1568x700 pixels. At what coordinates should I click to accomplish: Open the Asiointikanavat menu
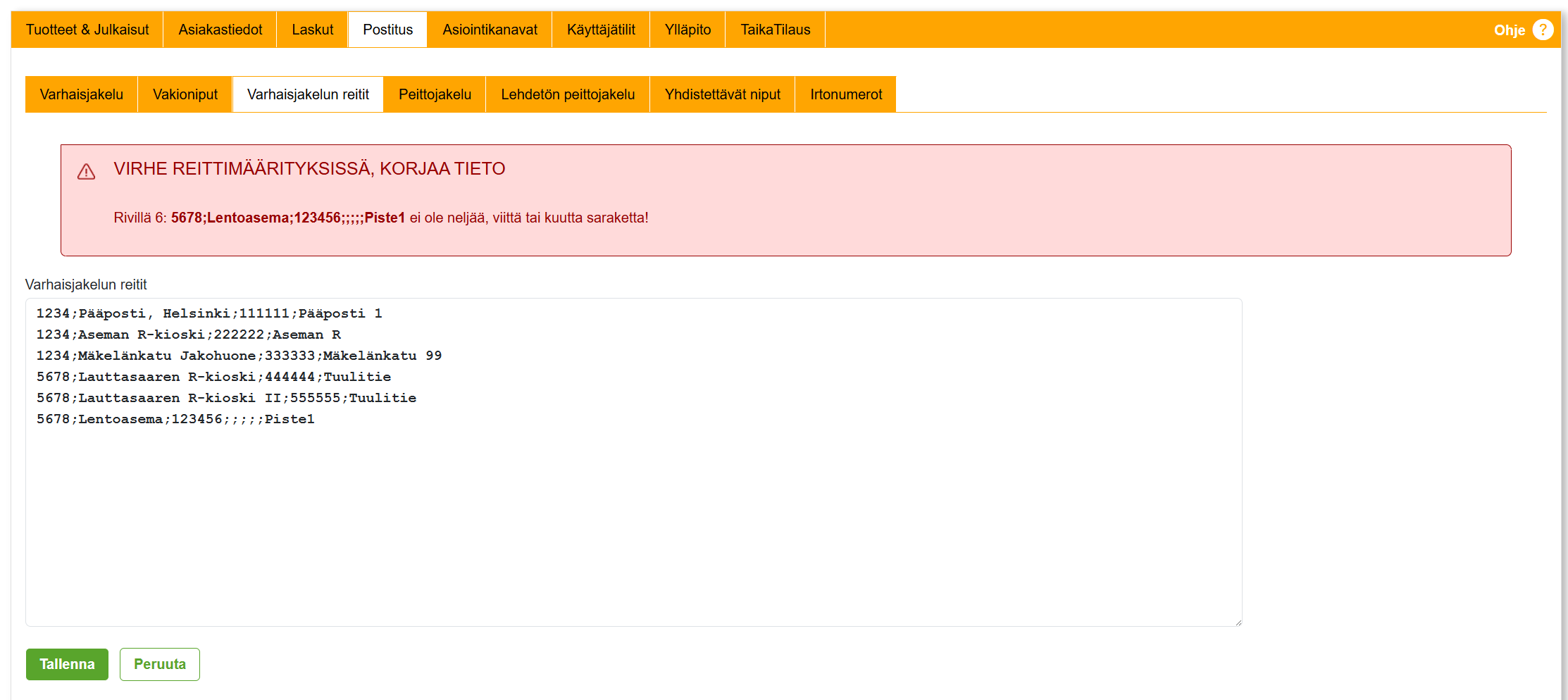pyautogui.click(x=490, y=30)
